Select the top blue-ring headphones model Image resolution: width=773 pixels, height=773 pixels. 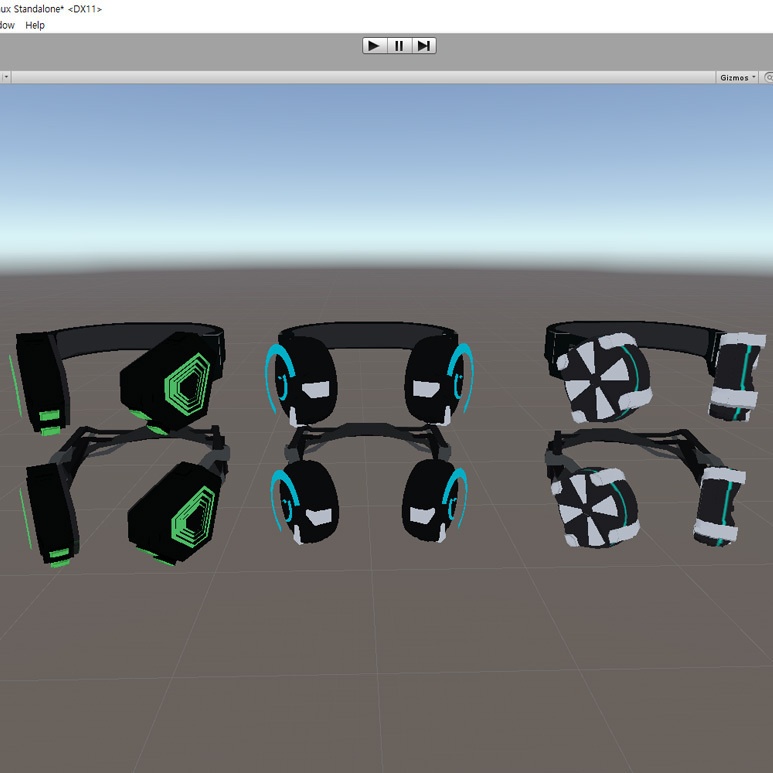[369, 375]
